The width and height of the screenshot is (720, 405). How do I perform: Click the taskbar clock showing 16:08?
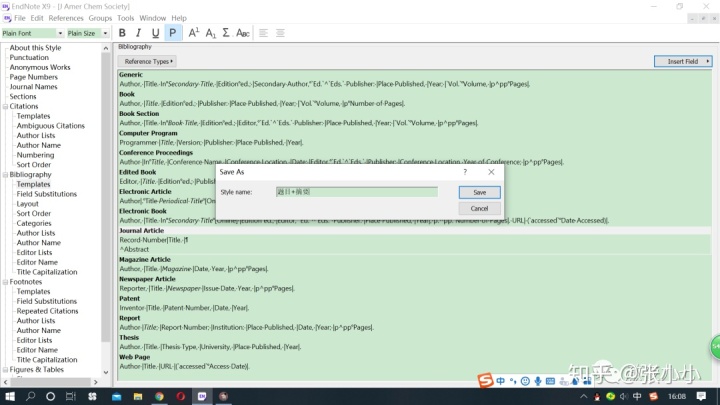point(677,396)
